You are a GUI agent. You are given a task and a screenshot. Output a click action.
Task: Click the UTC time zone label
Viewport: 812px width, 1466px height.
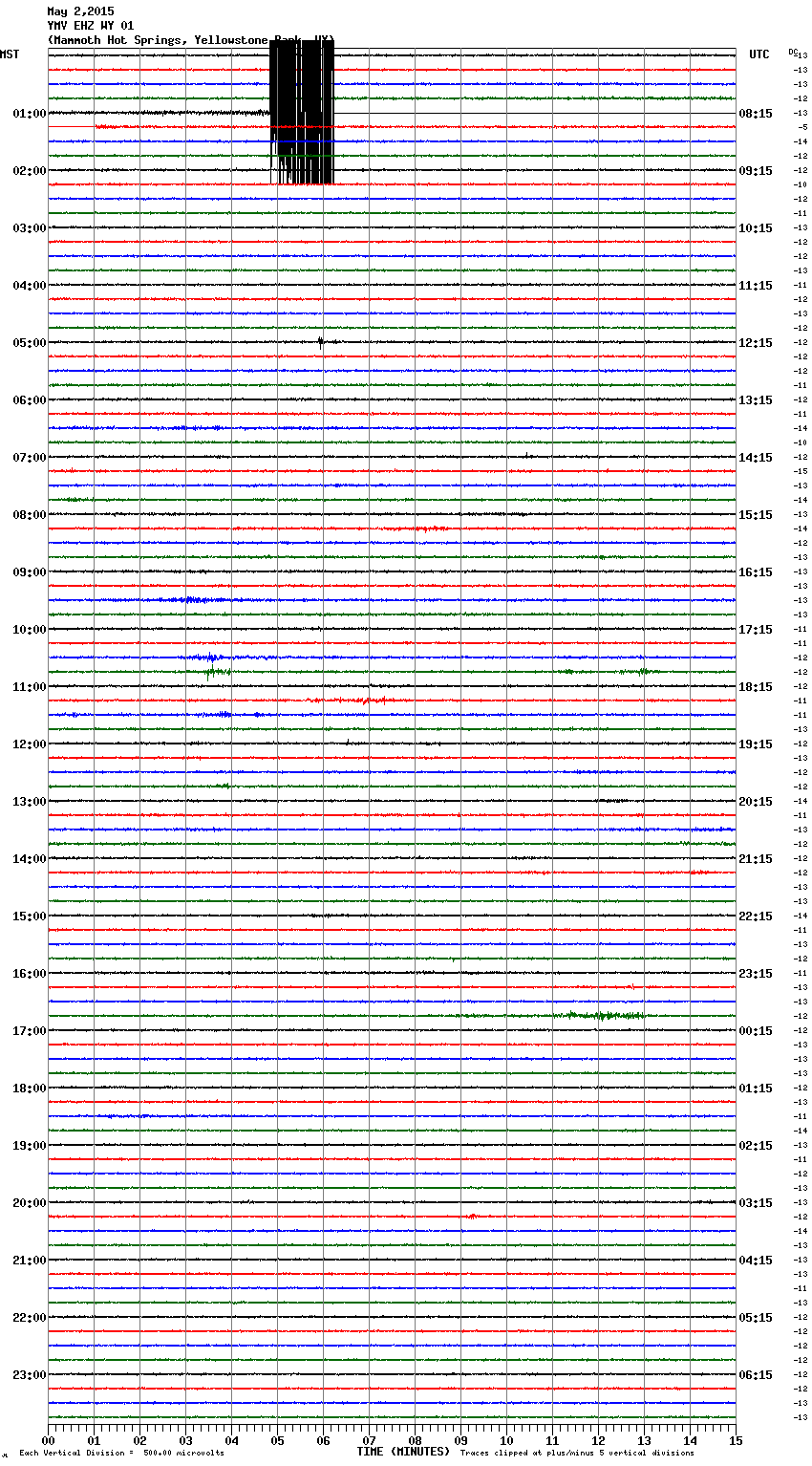pos(759,54)
